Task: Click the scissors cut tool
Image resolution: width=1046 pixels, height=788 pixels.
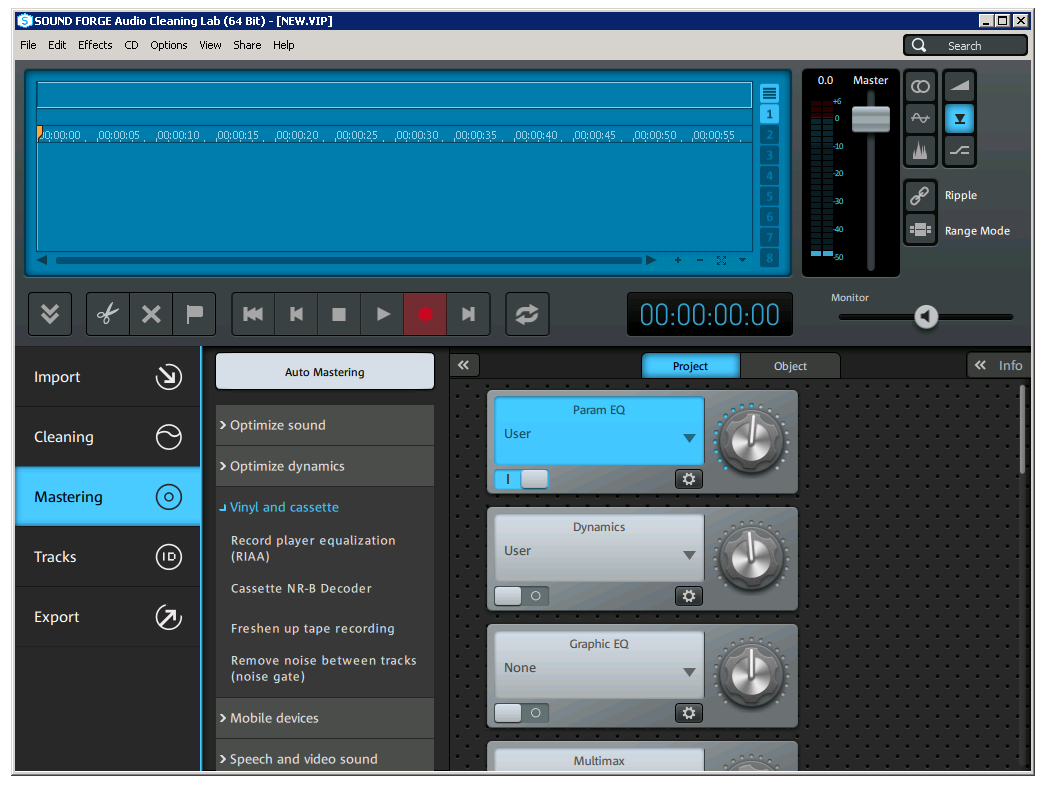Action: [108, 314]
